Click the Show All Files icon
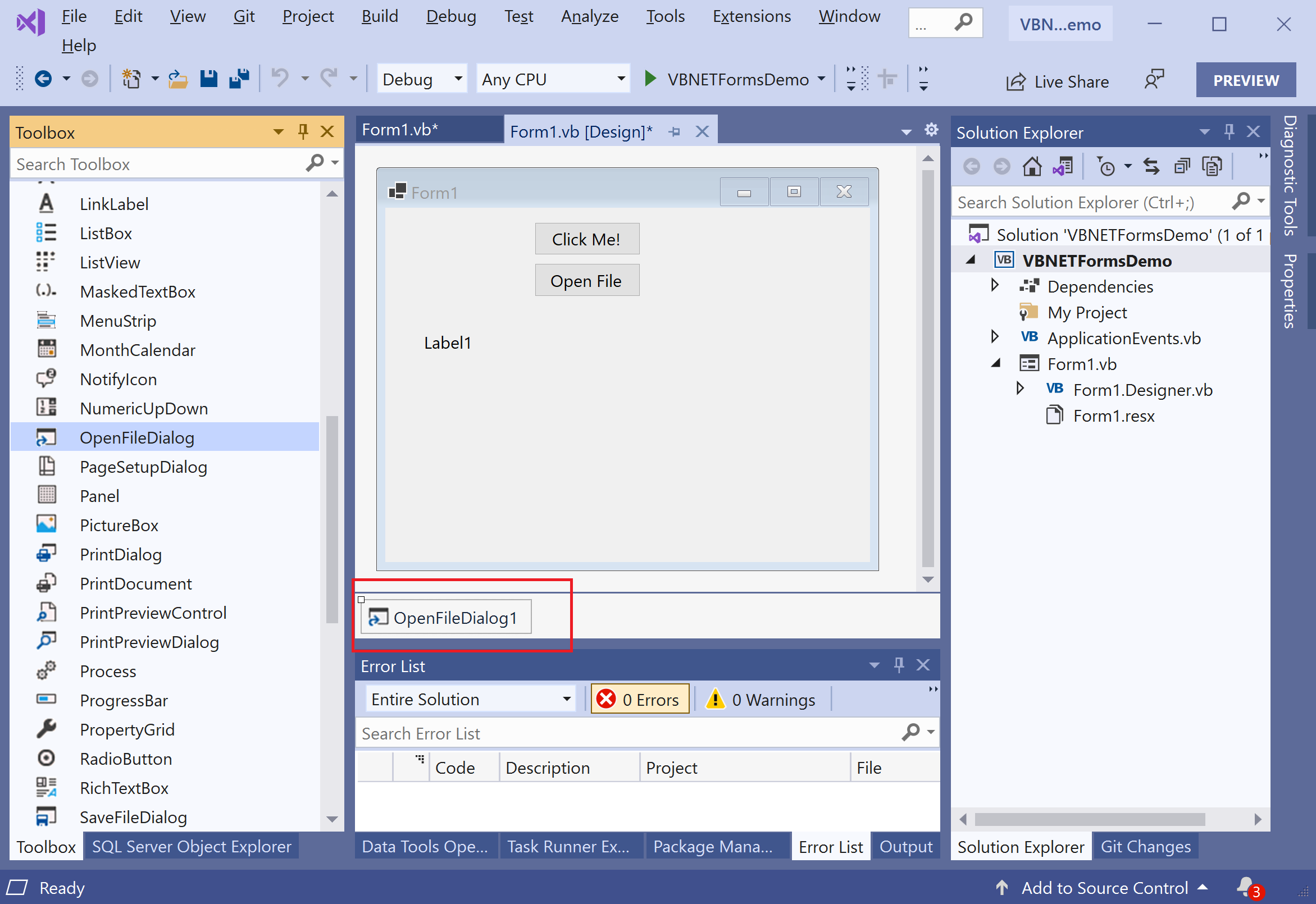The height and width of the screenshot is (904, 1316). pyautogui.click(x=1212, y=167)
